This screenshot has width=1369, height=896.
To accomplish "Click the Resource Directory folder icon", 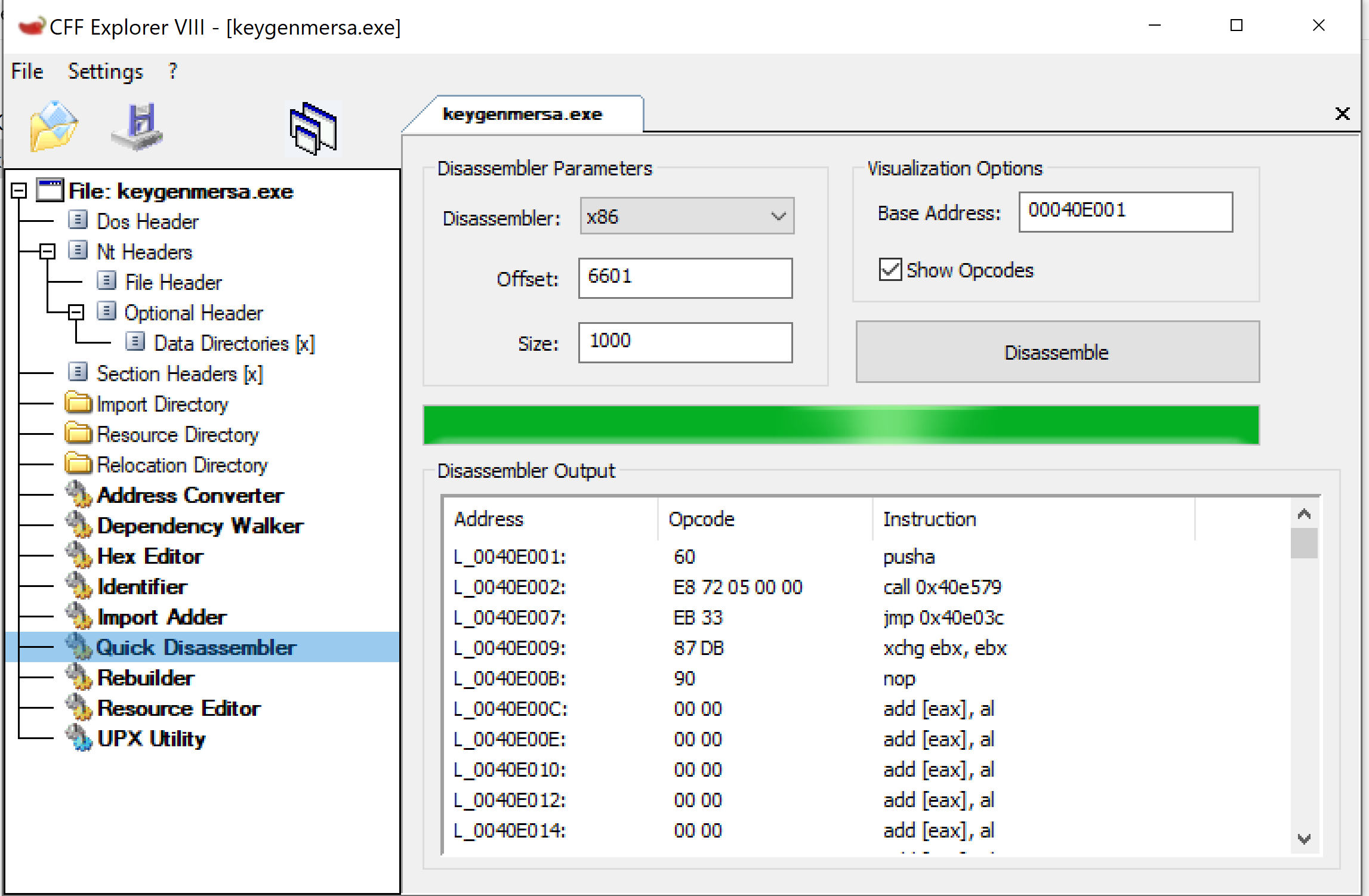I will (x=79, y=433).
